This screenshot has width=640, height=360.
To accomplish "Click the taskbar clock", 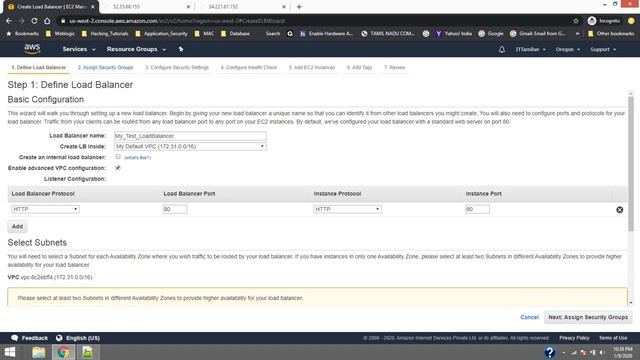I will click(622, 352).
